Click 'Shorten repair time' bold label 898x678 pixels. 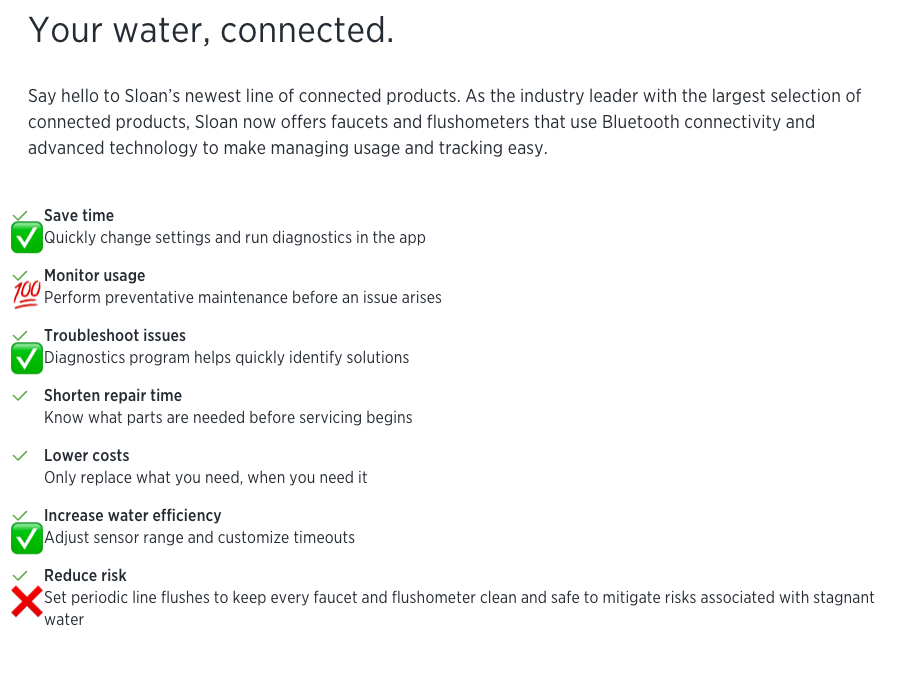point(113,396)
